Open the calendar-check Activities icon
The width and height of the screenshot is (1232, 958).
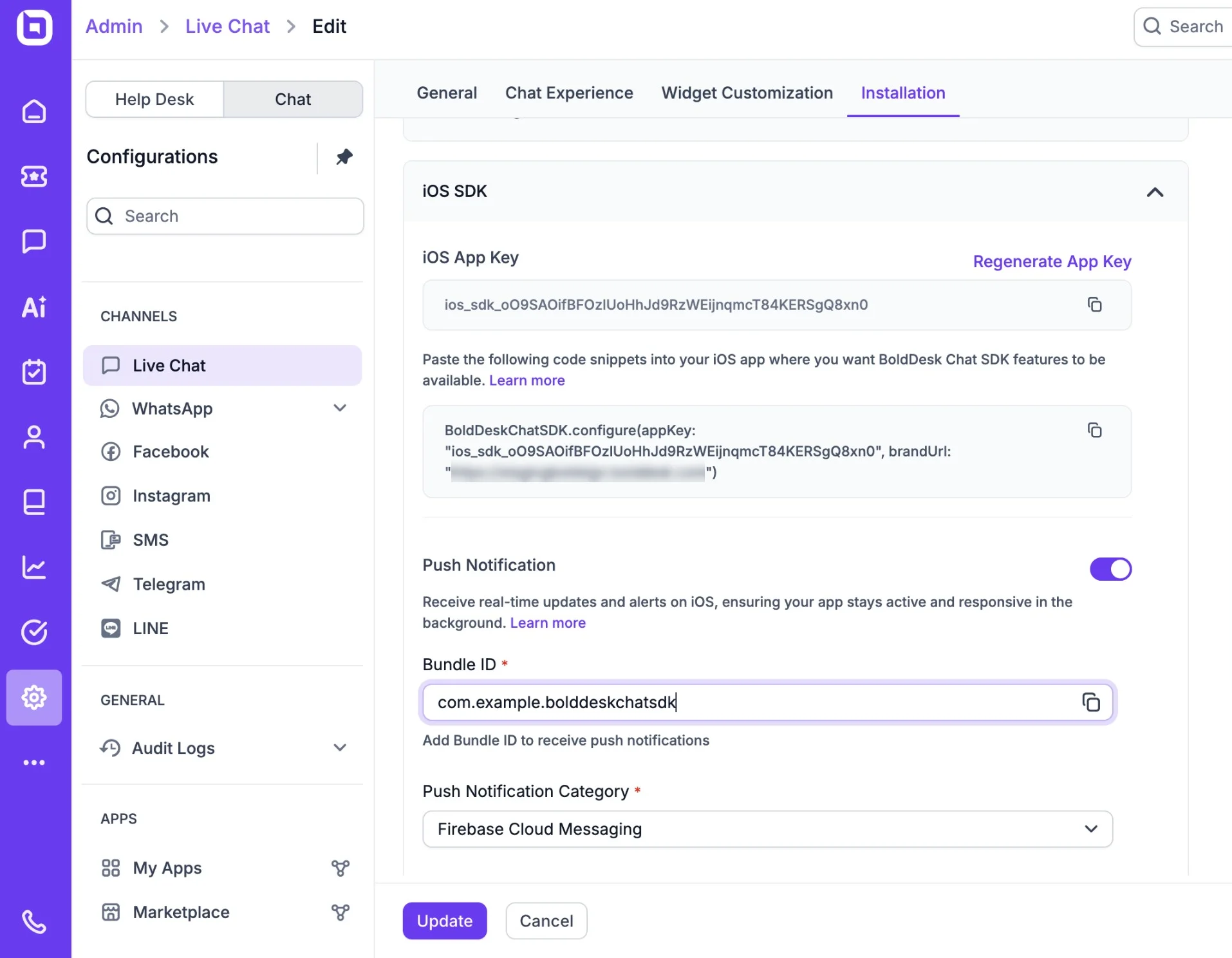[x=34, y=371]
